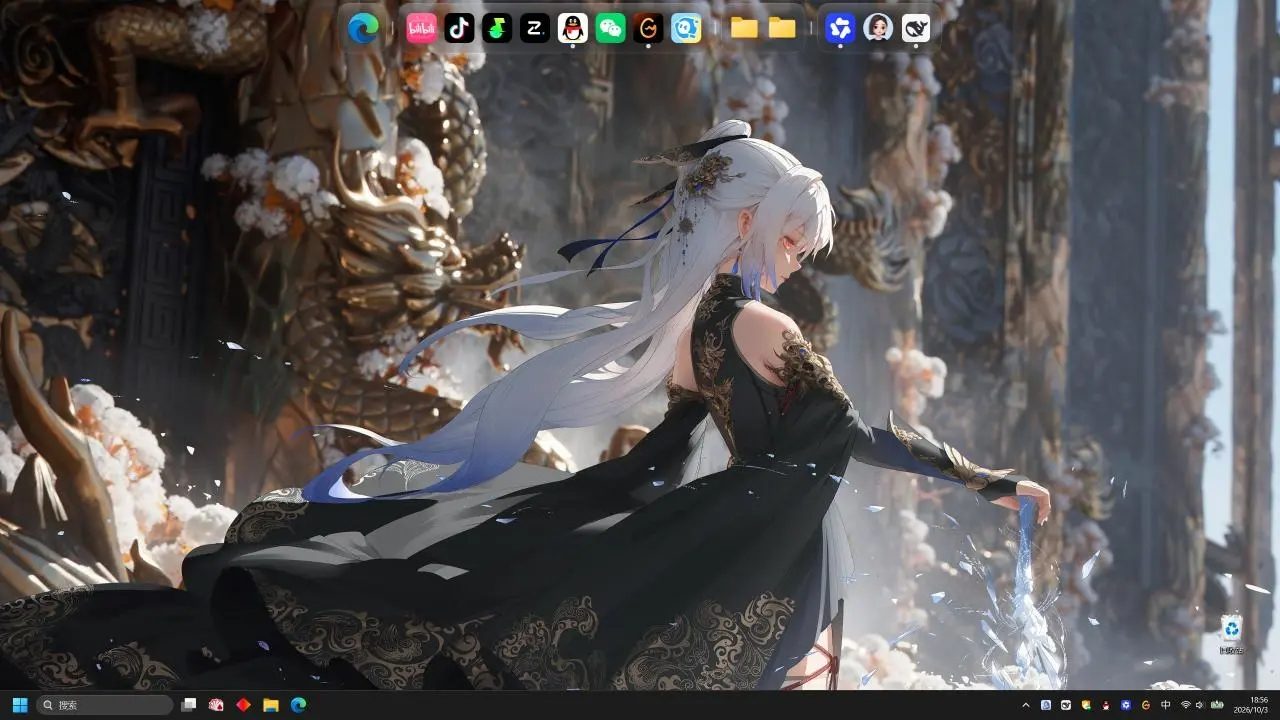Open the Windows Start menu
The height and width of the screenshot is (720, 1280).
tap(20, 705)
